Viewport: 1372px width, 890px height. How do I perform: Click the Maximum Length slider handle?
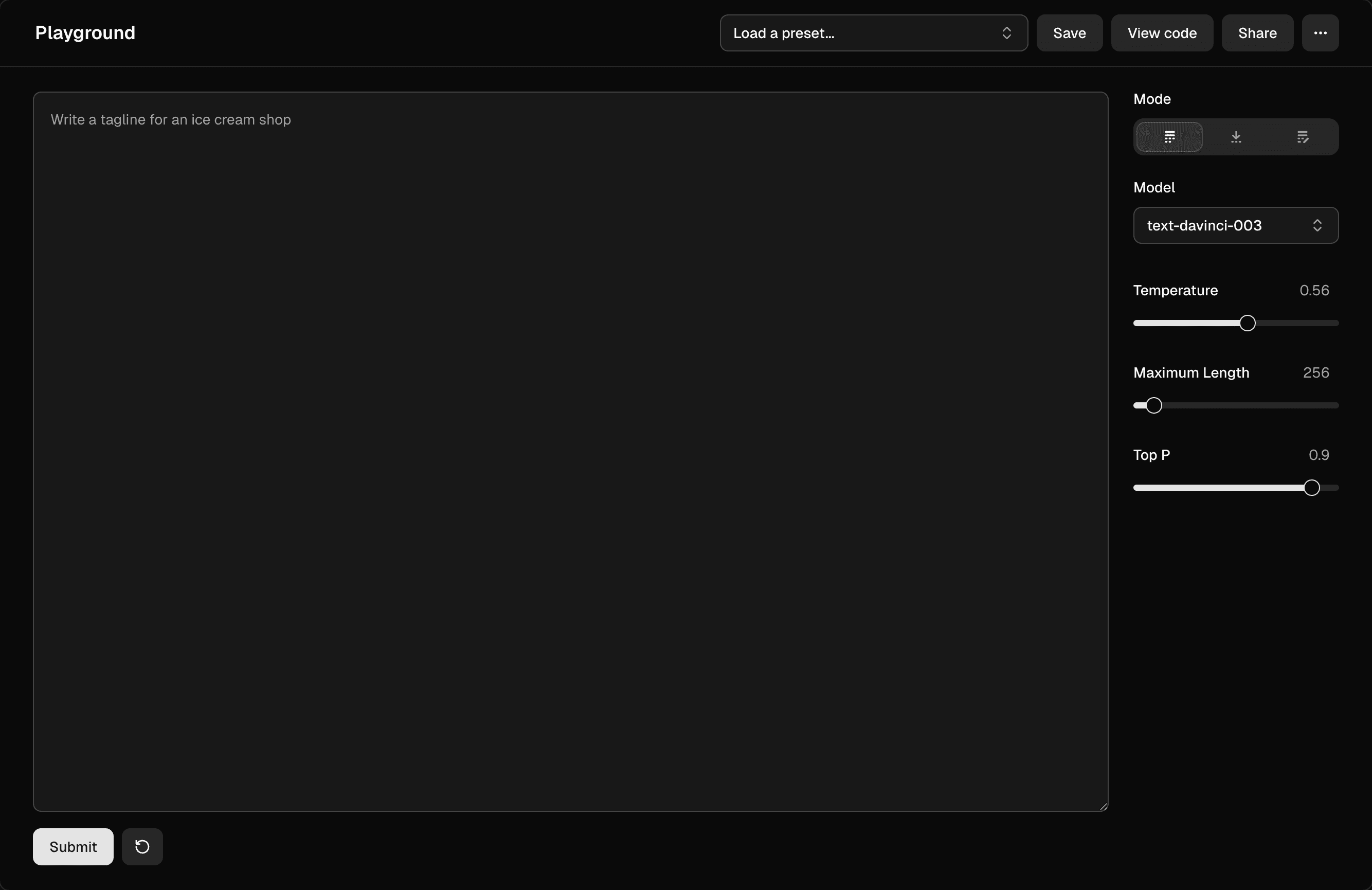coord(1153,405)
